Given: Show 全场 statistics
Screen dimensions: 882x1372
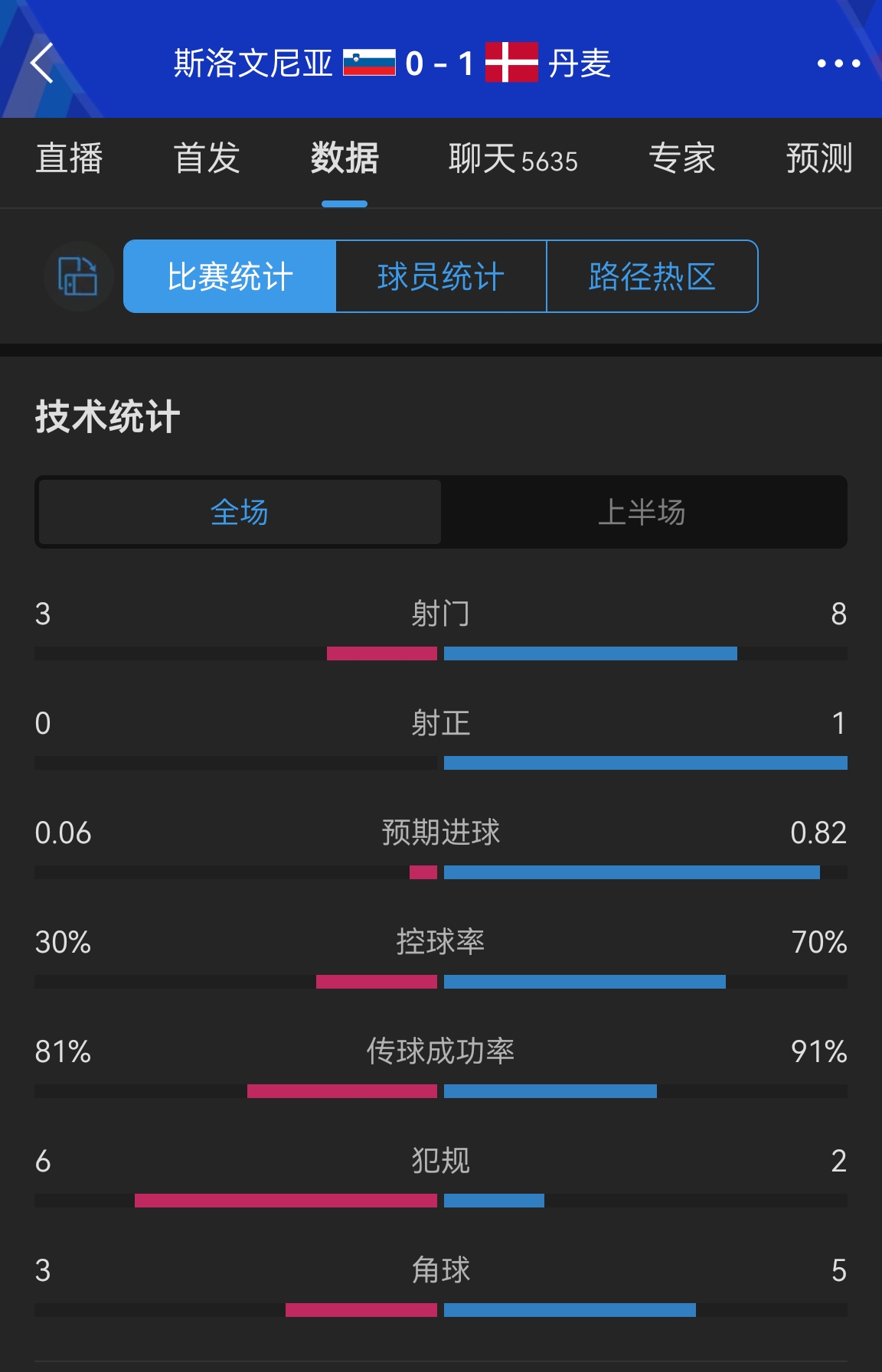Looking at the screenshot, I should (240, 512).
